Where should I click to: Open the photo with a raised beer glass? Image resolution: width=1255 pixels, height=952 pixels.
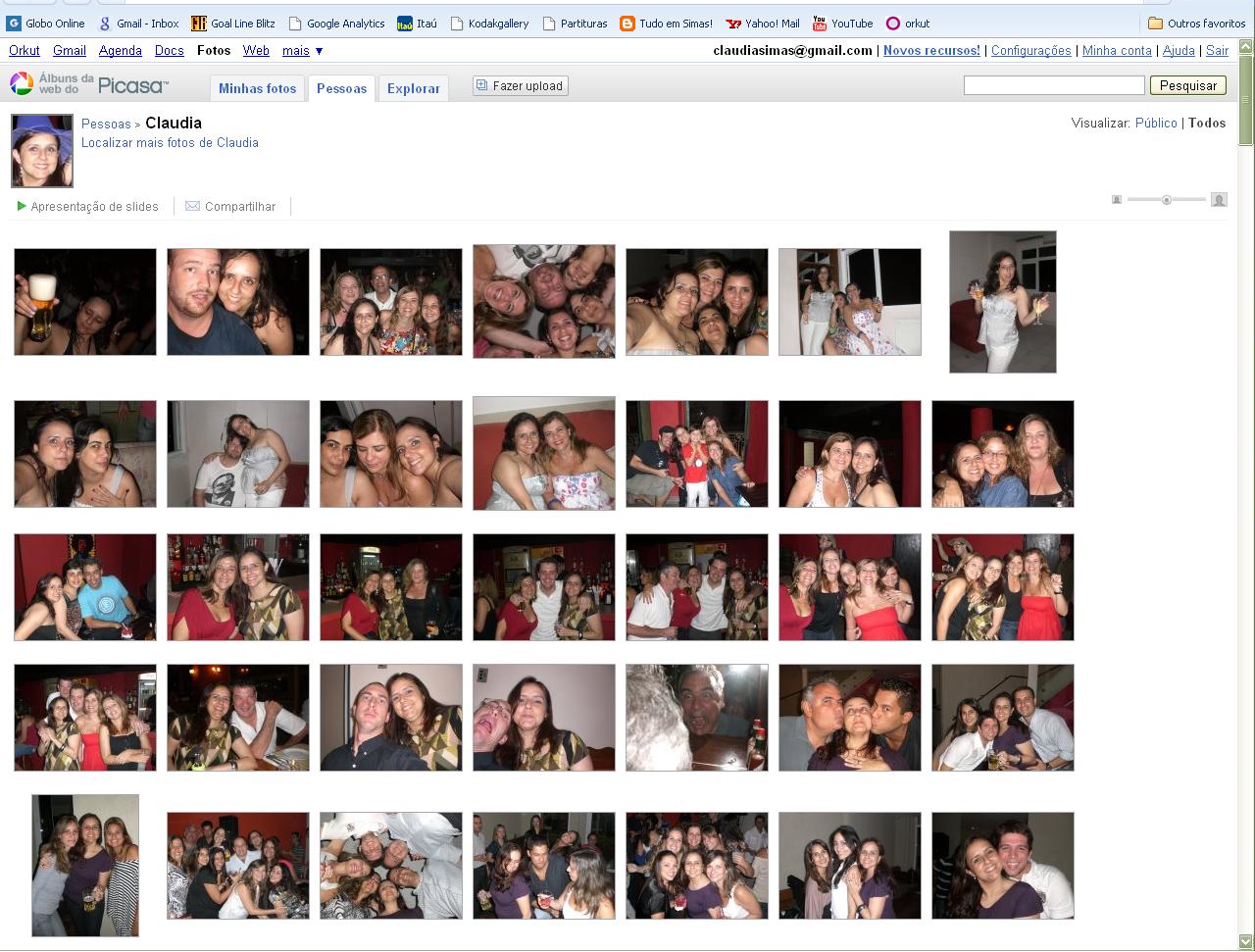85,302
